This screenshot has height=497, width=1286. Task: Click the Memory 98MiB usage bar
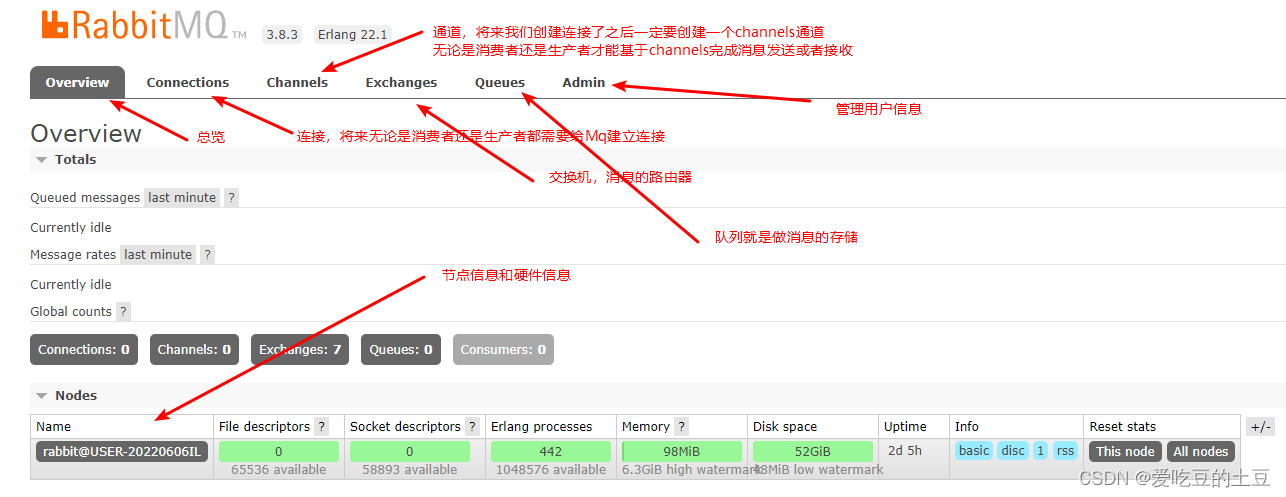682,451
